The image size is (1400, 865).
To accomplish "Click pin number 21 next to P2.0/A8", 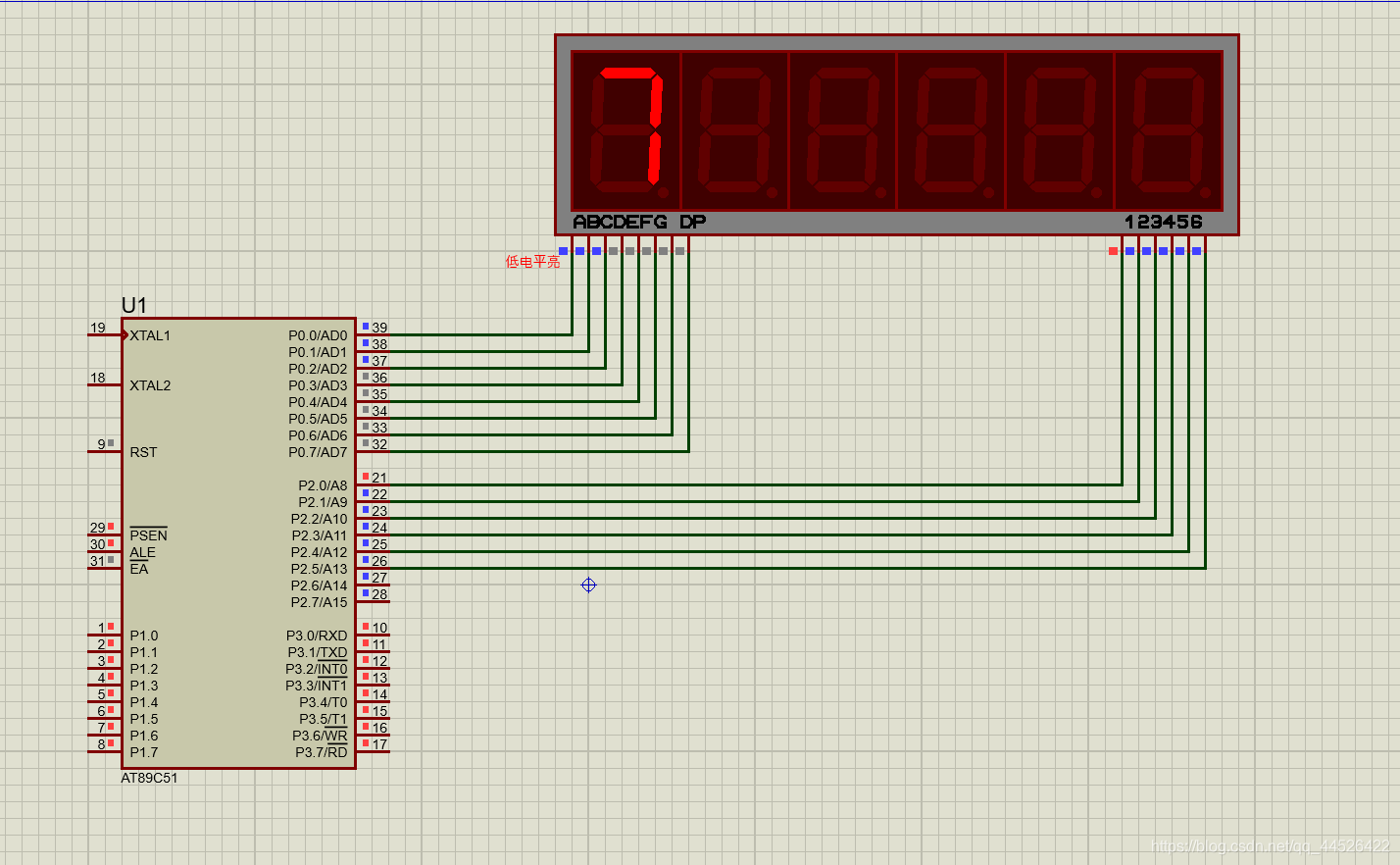I will coord(379,478).
